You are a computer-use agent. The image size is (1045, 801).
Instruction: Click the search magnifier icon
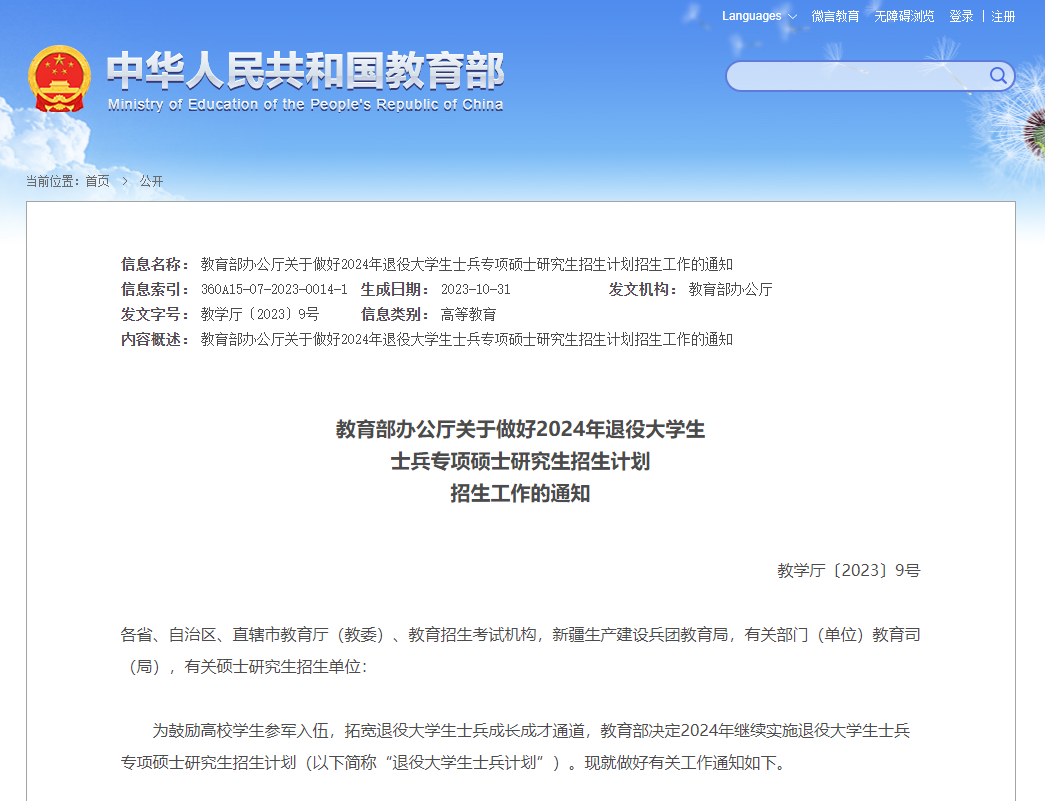pyautogui.click(x=997, y=75)
